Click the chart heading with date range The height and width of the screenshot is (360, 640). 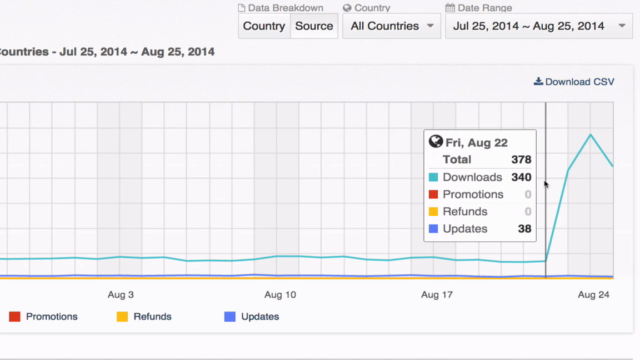[107, 52]
